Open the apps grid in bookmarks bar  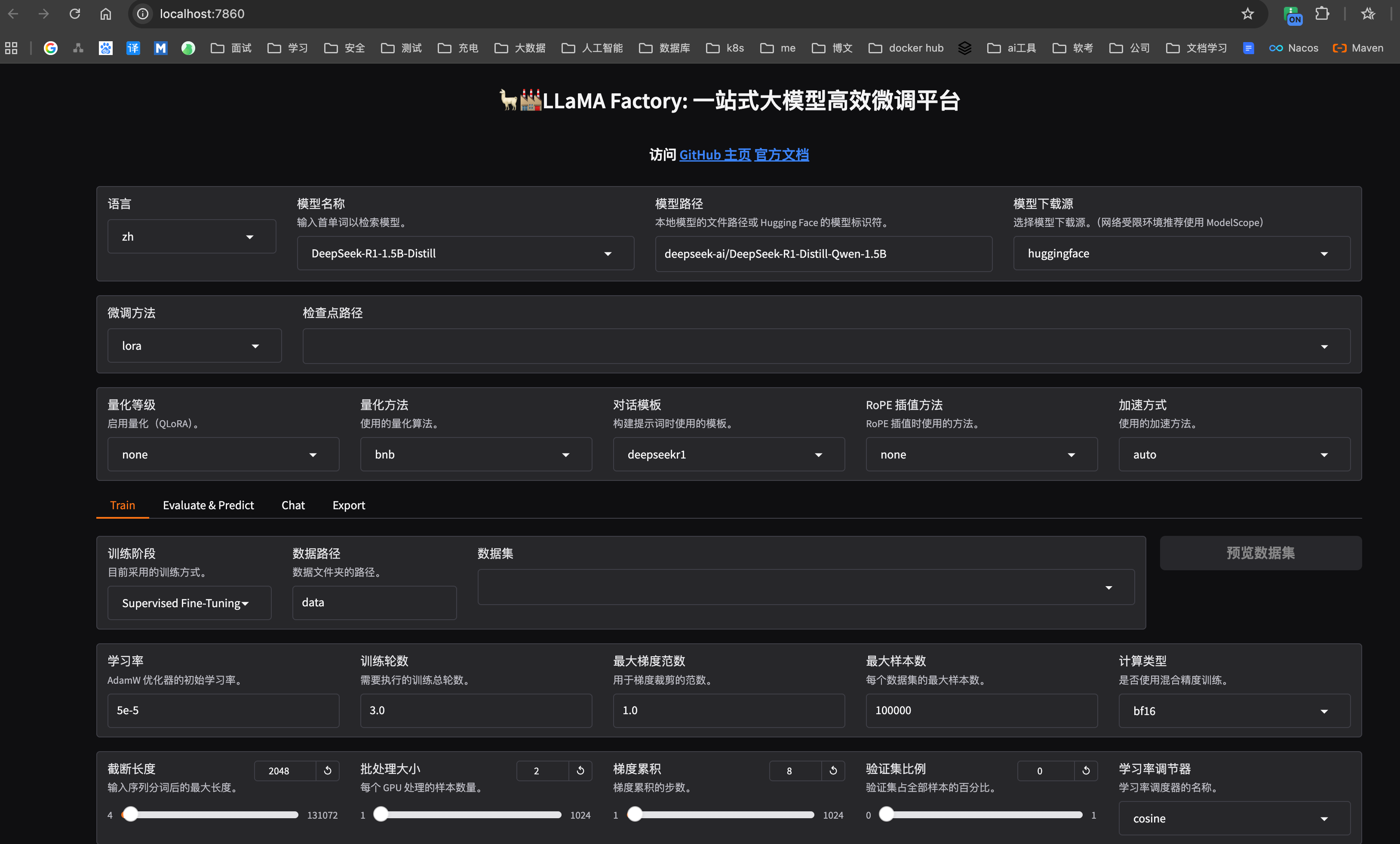click(x=11, y=48)
